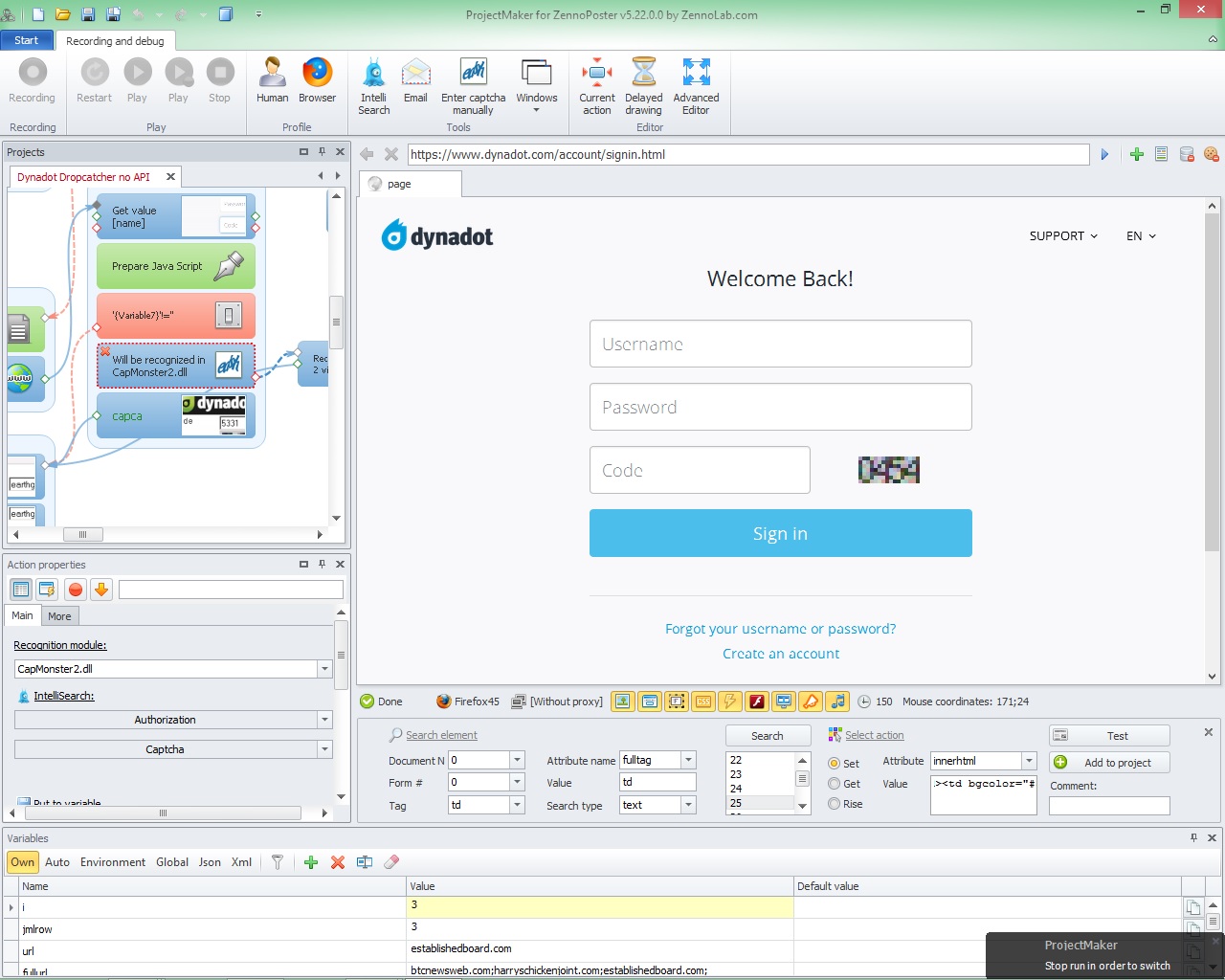Launch Intelli Search tool
Viewport: 1225px width, 980px height.
(x=373, y=86)
